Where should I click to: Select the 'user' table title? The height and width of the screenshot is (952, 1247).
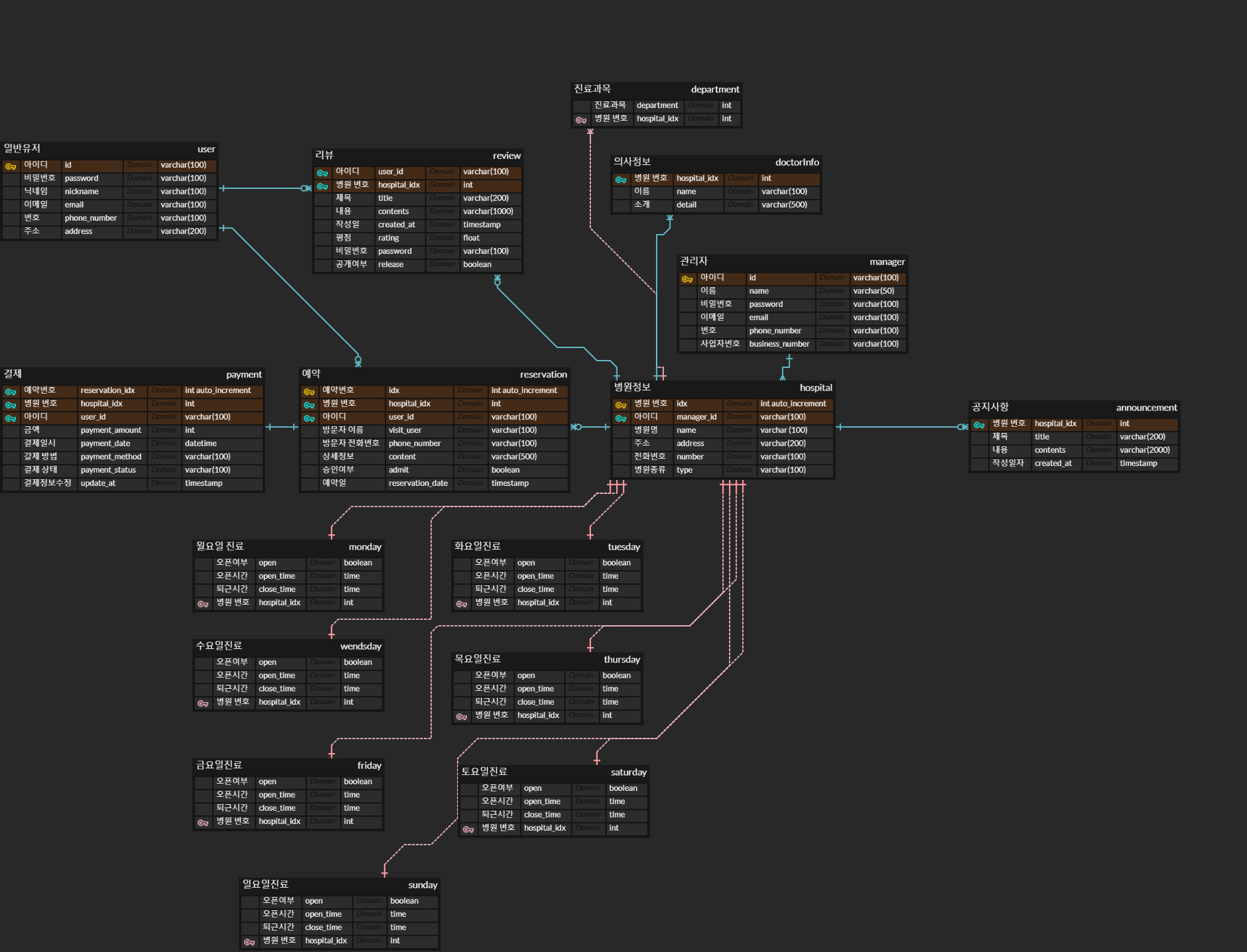point(206,149)
